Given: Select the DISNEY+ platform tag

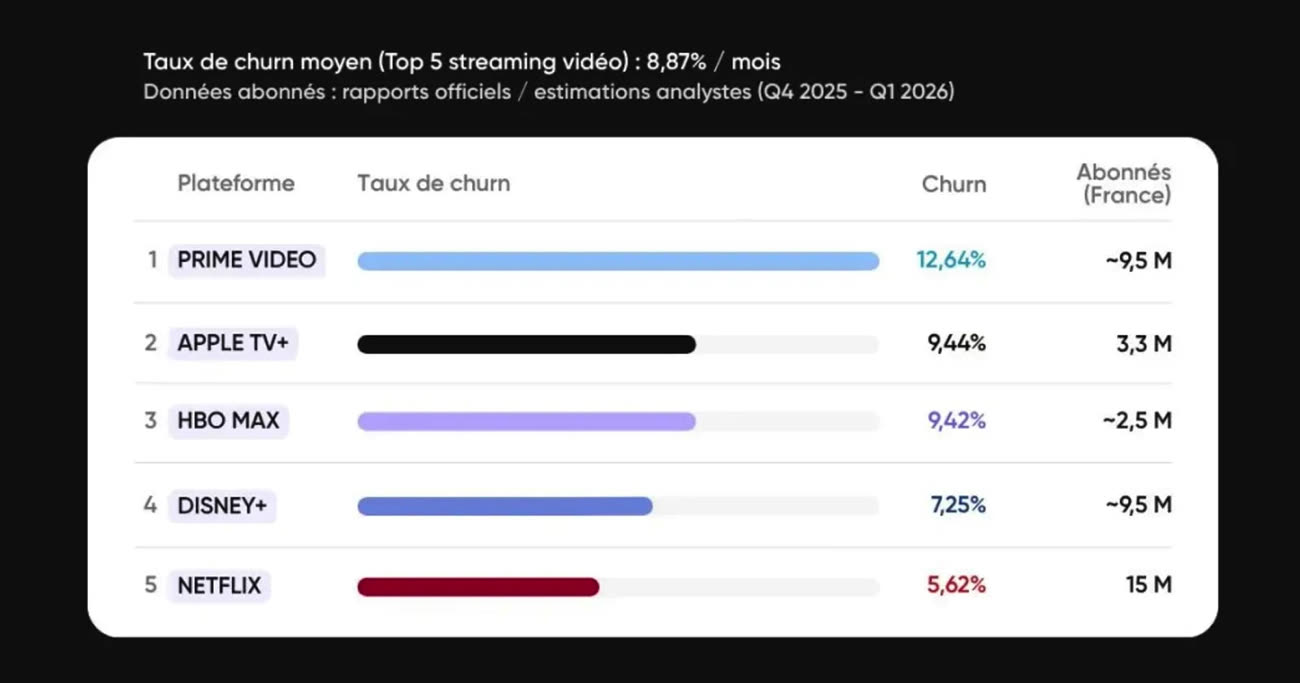Looking at the screenshot, I should point(222,506).
